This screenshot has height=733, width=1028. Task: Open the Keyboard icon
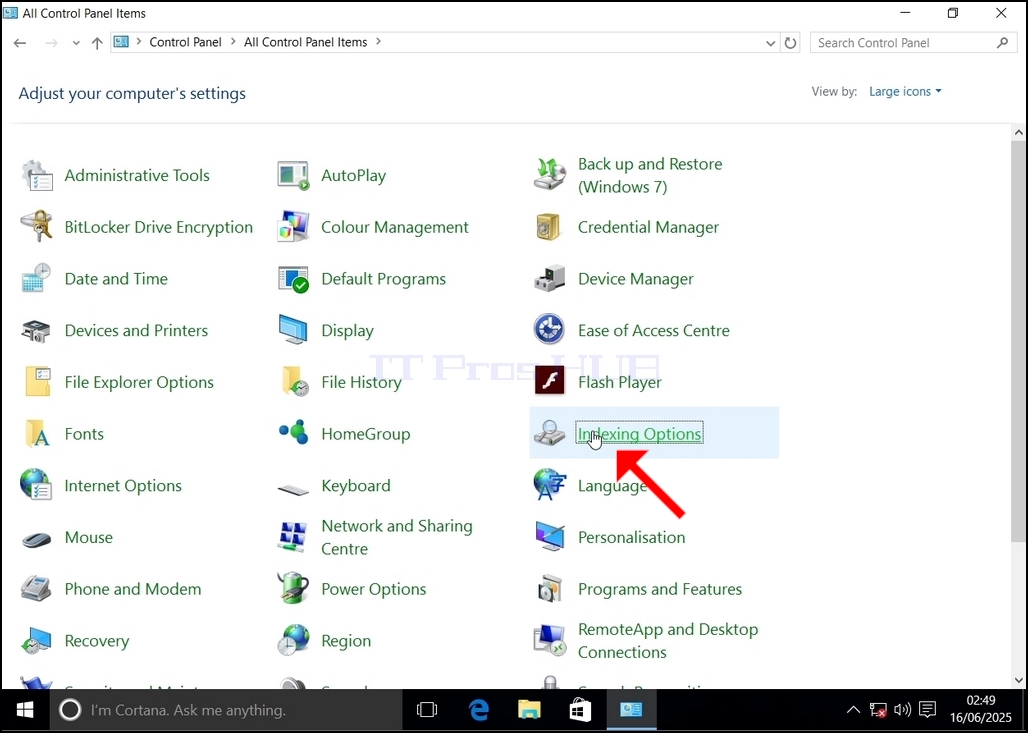[x=293, y=489]
